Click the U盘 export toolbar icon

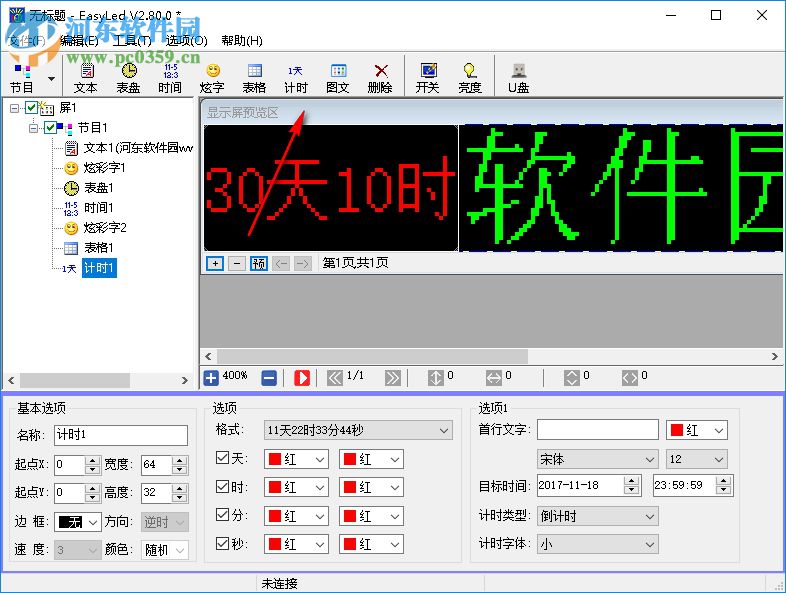click(x=518, y=78)
